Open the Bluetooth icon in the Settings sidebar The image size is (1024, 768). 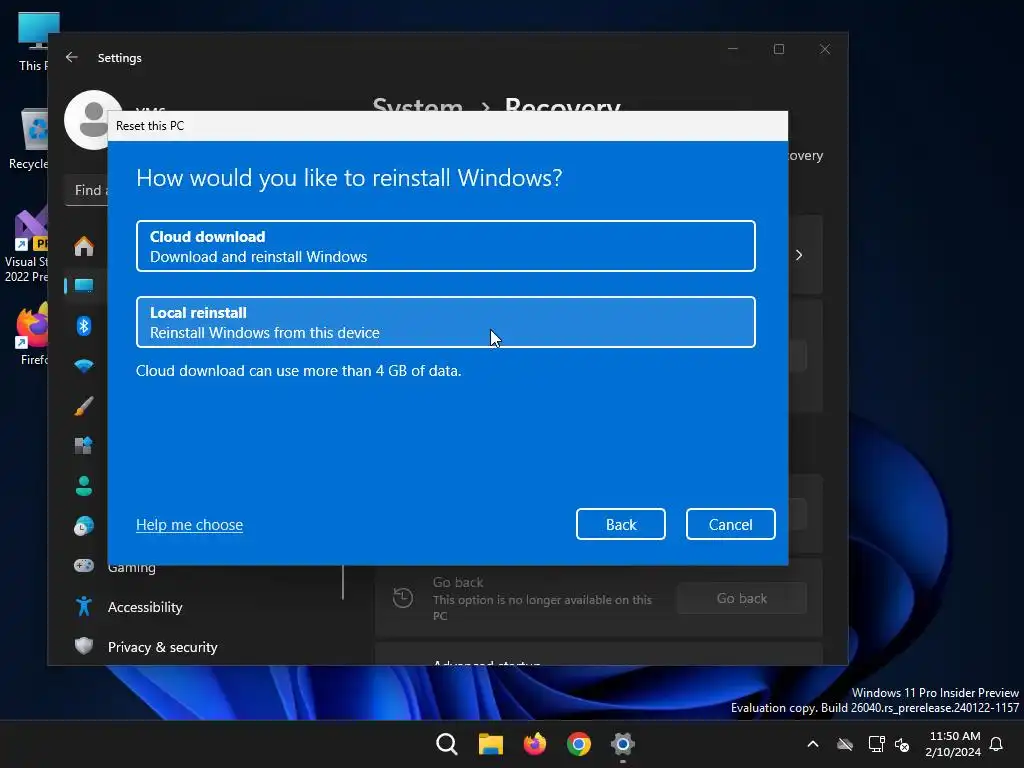click(x=84, y=325)
